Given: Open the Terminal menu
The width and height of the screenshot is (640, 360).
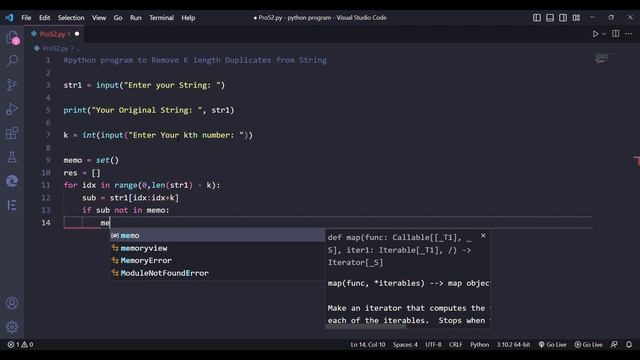Looking at the screenshot, I should [161, 18].
